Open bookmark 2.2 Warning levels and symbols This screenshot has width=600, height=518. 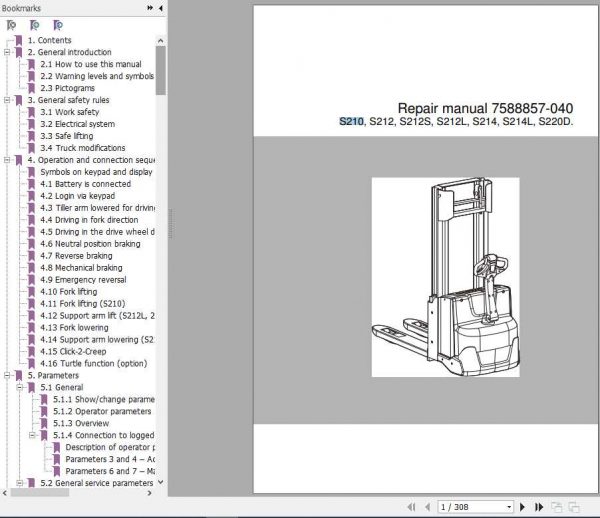pos(97,76)
